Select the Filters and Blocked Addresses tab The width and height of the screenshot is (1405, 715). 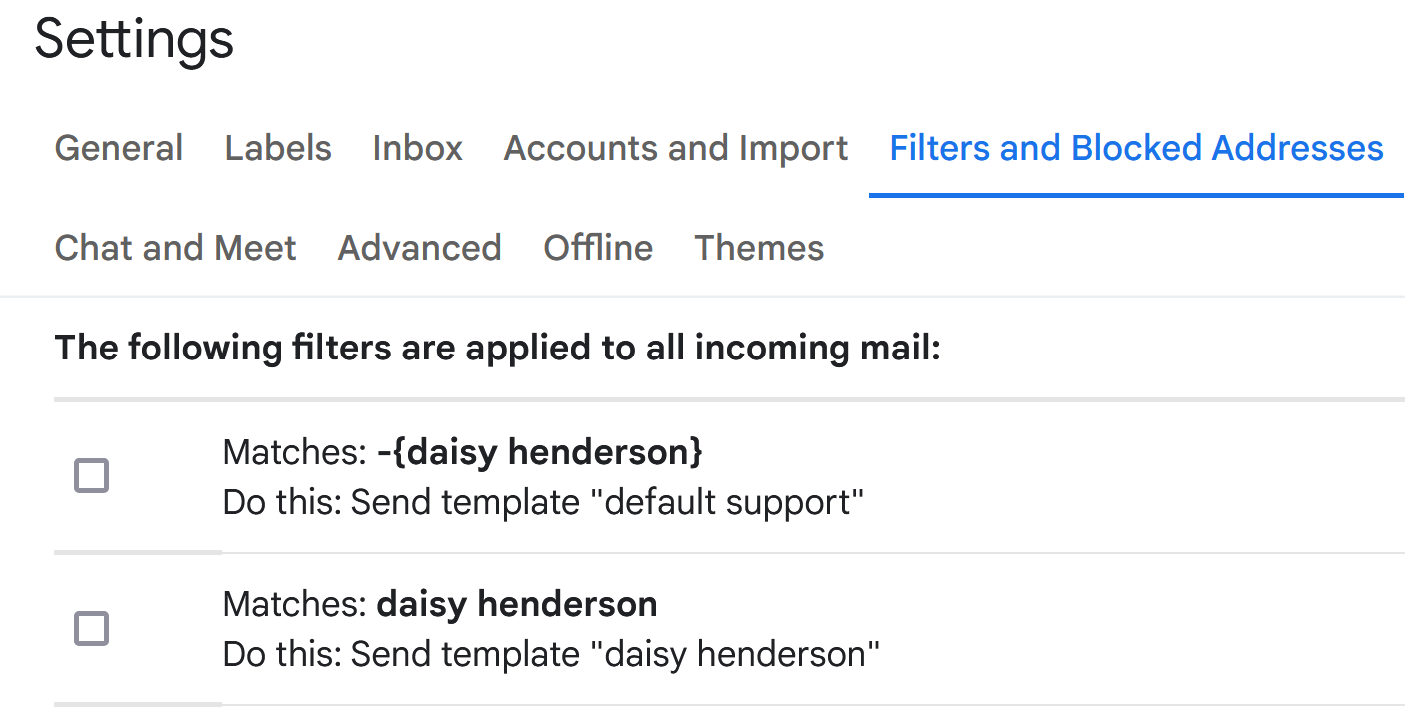click(x=1135, y=147)
